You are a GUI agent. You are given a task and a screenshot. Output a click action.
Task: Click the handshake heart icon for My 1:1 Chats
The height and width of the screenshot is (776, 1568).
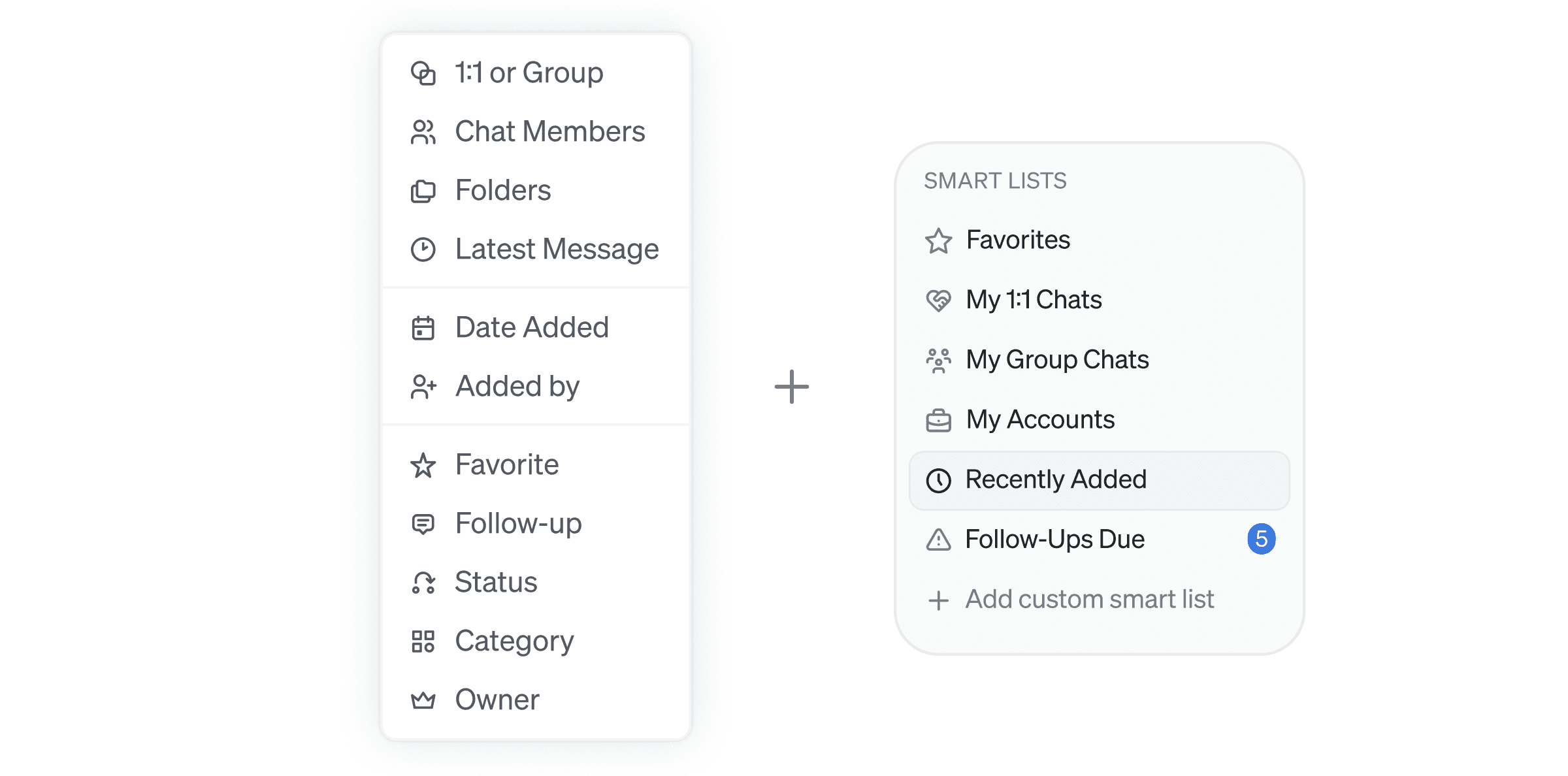(938, 300)
